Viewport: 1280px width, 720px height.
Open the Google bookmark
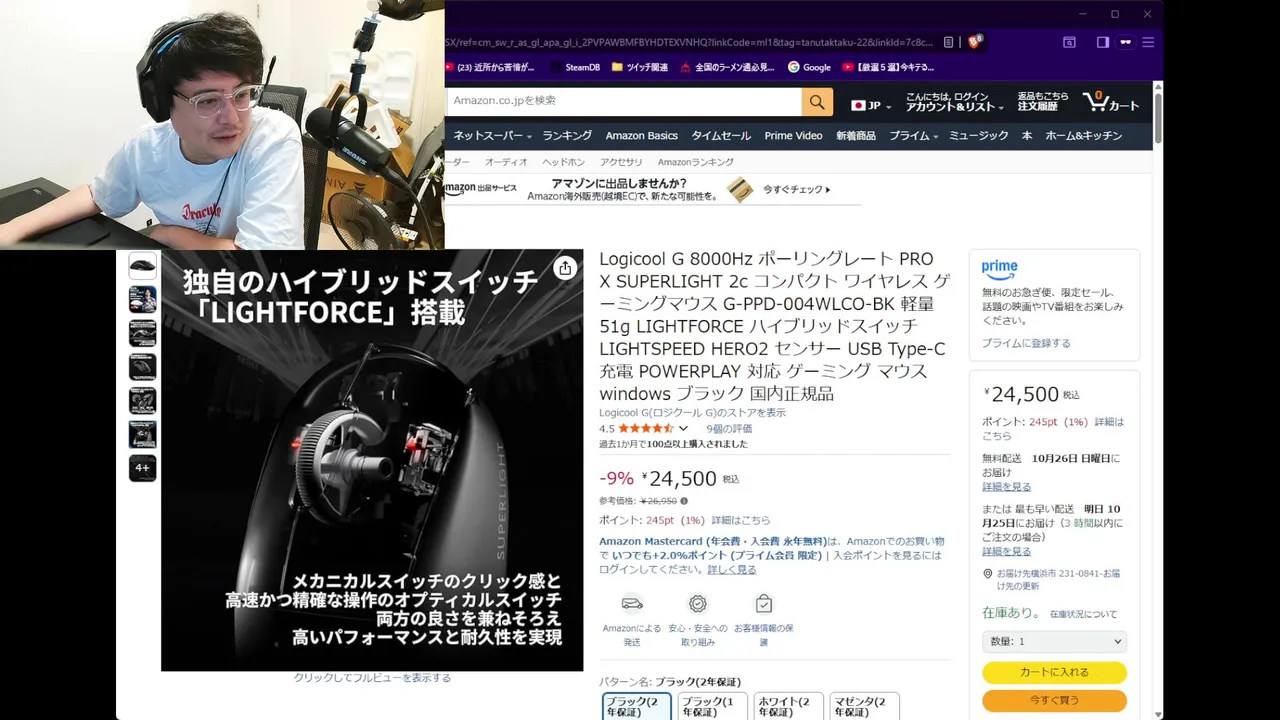click(x=810, y=67)
